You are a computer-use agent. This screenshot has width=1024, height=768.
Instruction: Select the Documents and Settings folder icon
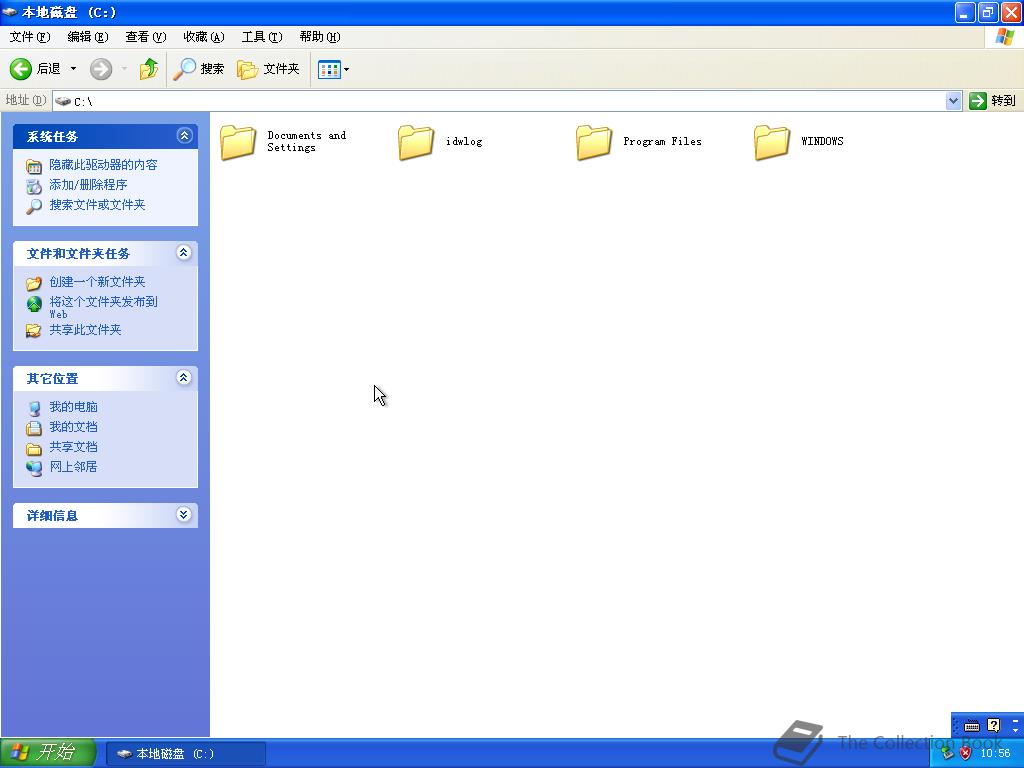(x=238, y=142)
